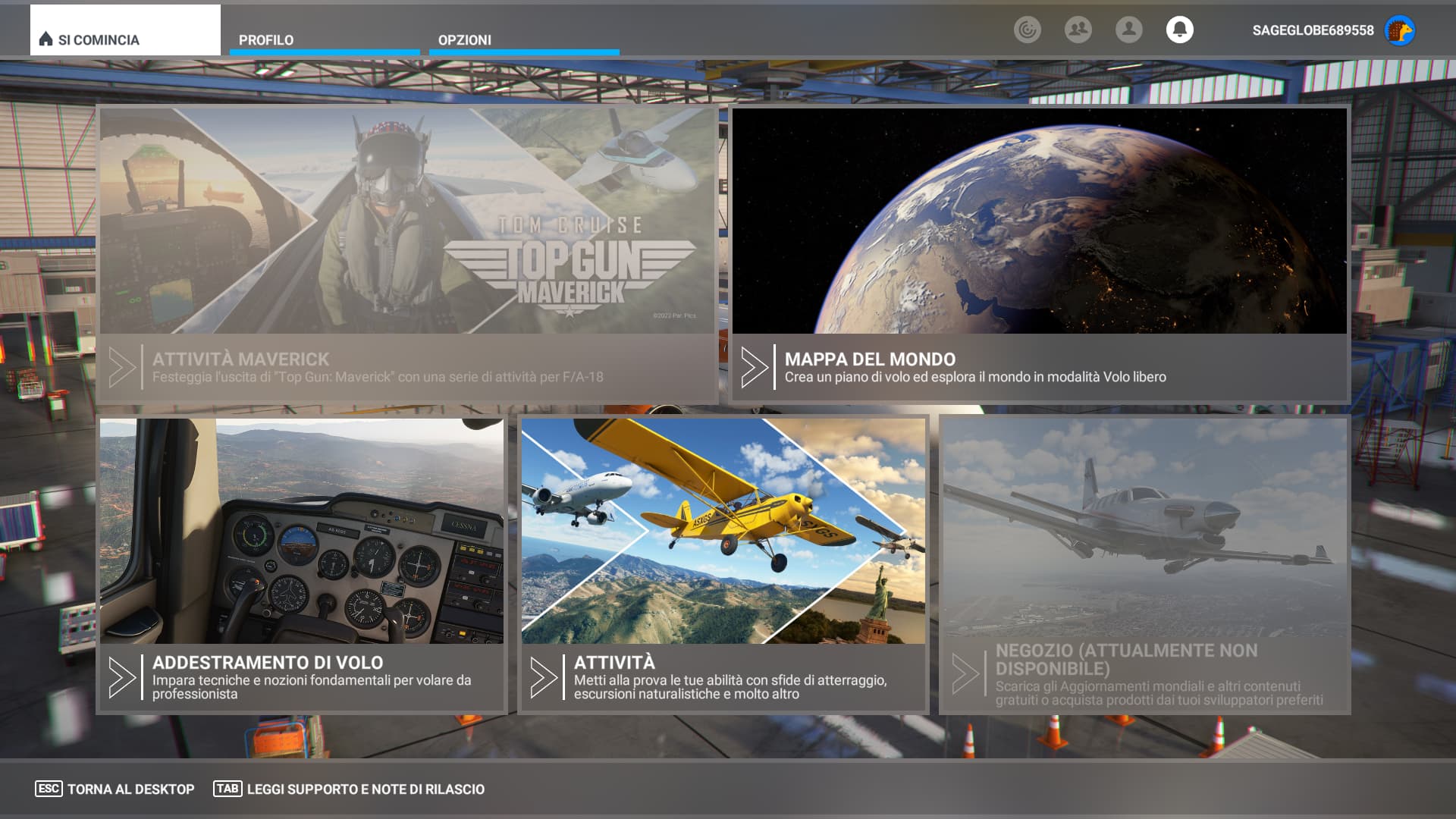Viewport: 1456px width, 819px height.
Task: Click the Negozio aircraft thumbnail
Action: 1145,528
